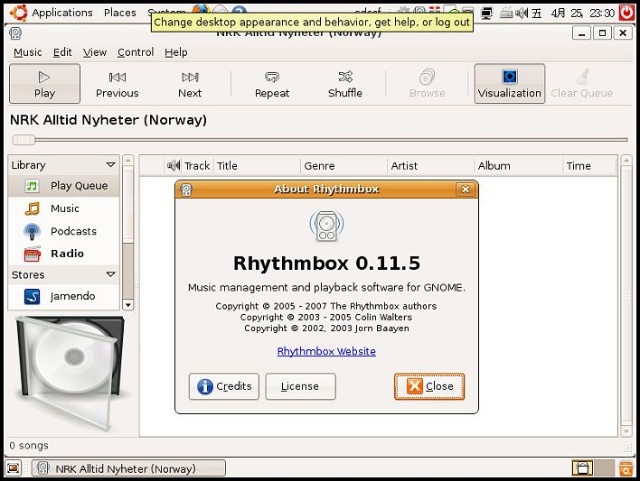Open the Edit menu

pos(62,52)
